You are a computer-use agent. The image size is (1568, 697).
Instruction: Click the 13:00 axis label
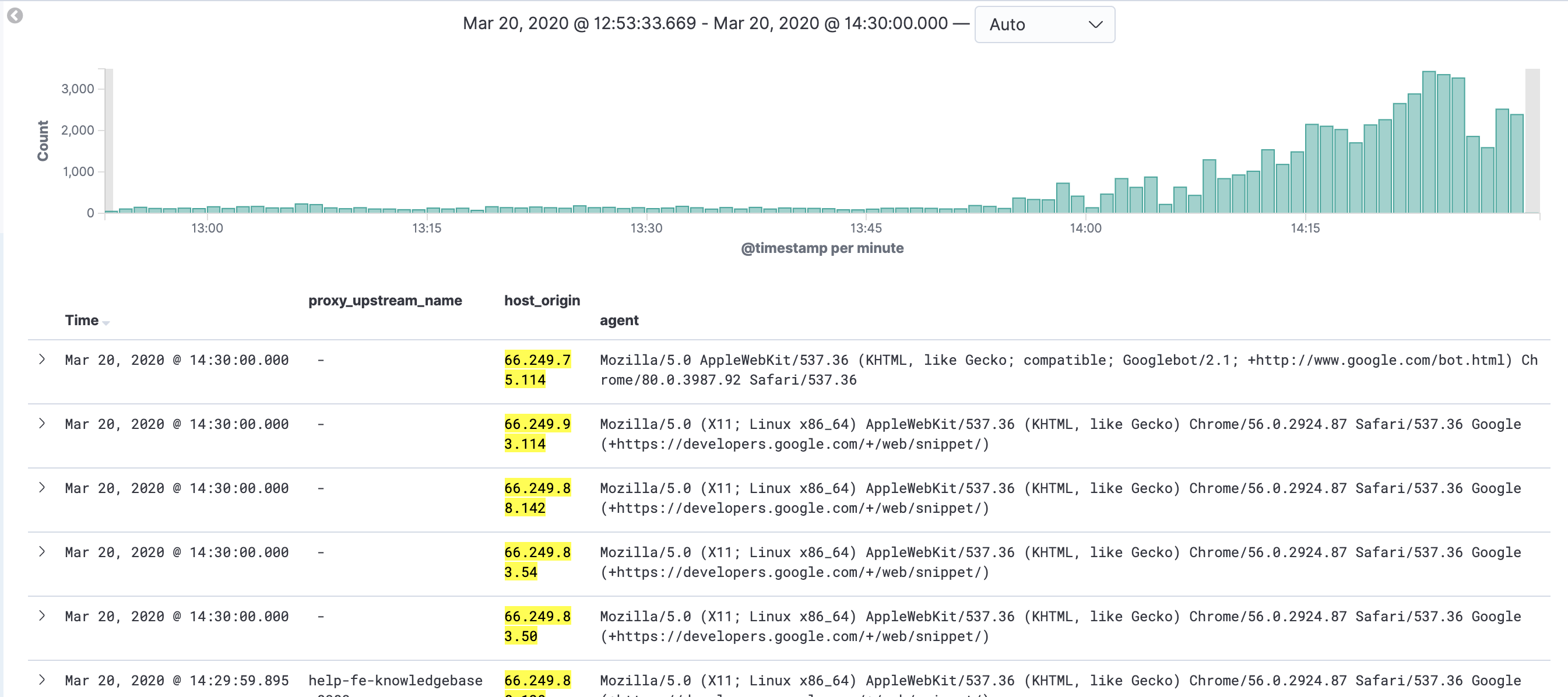tap(207, 228)
